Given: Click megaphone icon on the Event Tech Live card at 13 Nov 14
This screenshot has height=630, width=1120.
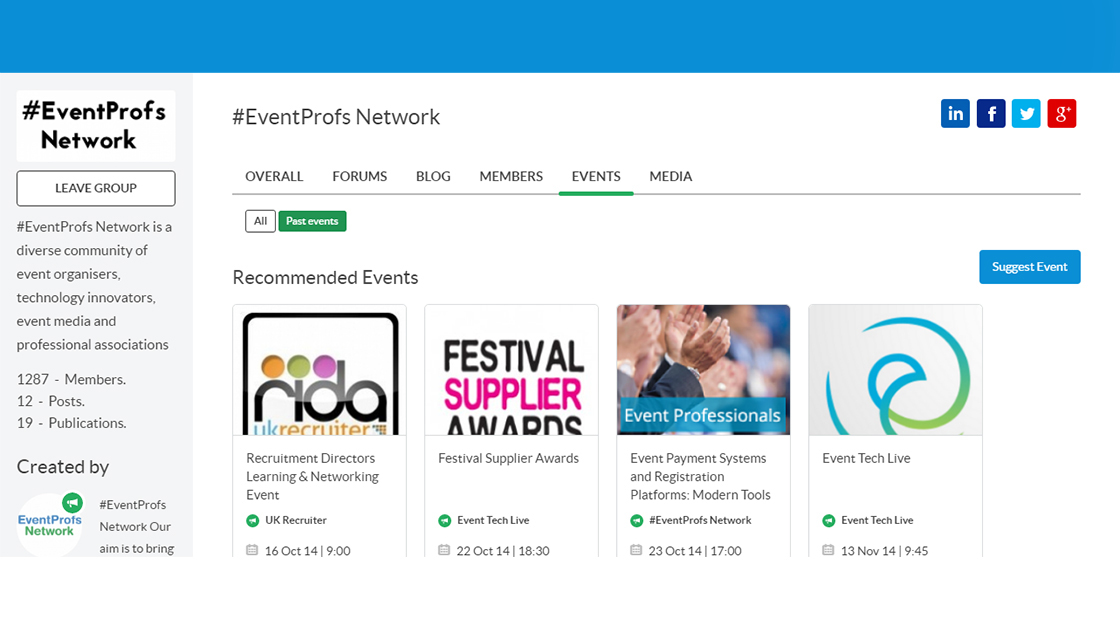Looking at the screenshot, I should coord(829,521).
